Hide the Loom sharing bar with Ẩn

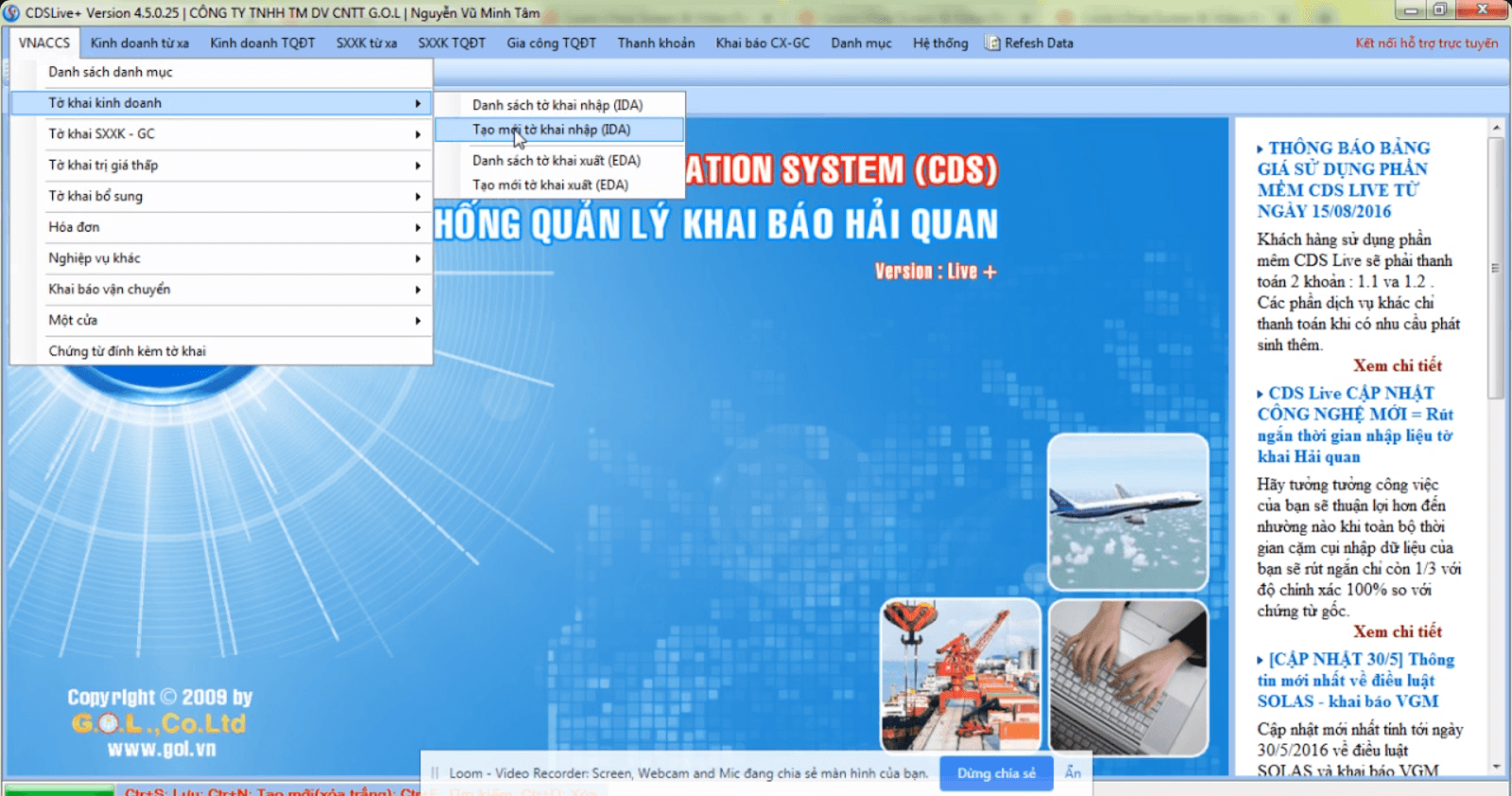click(x=1073, y=773)
